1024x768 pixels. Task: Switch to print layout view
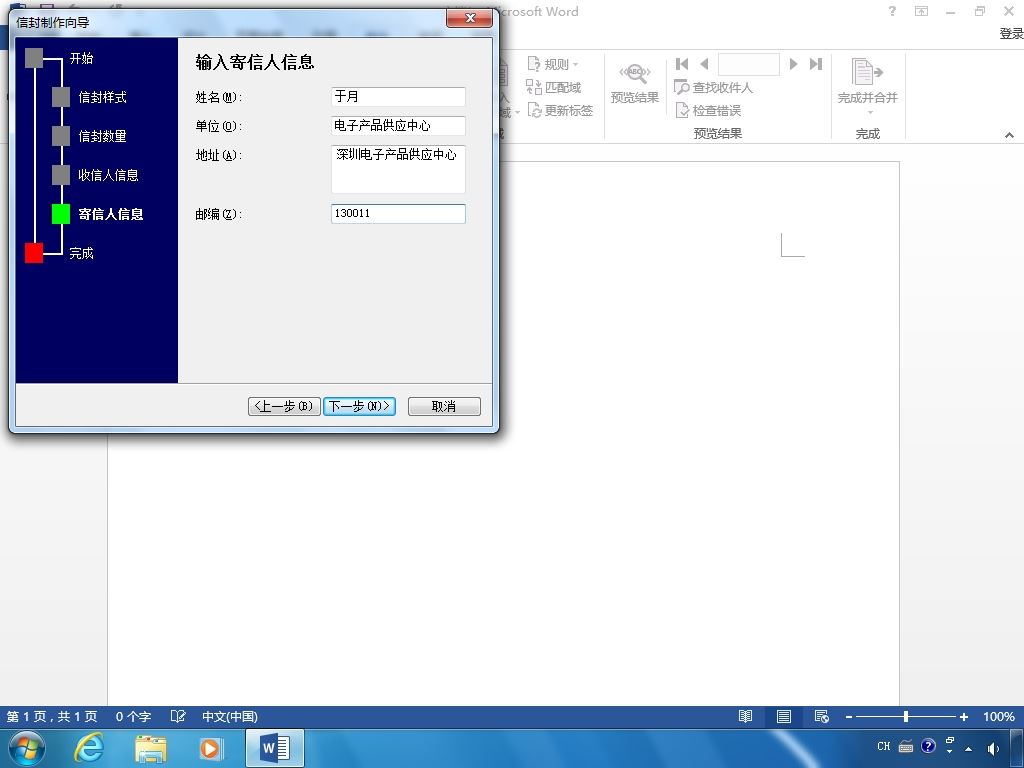pyautogui.click(x=784, y=716)
